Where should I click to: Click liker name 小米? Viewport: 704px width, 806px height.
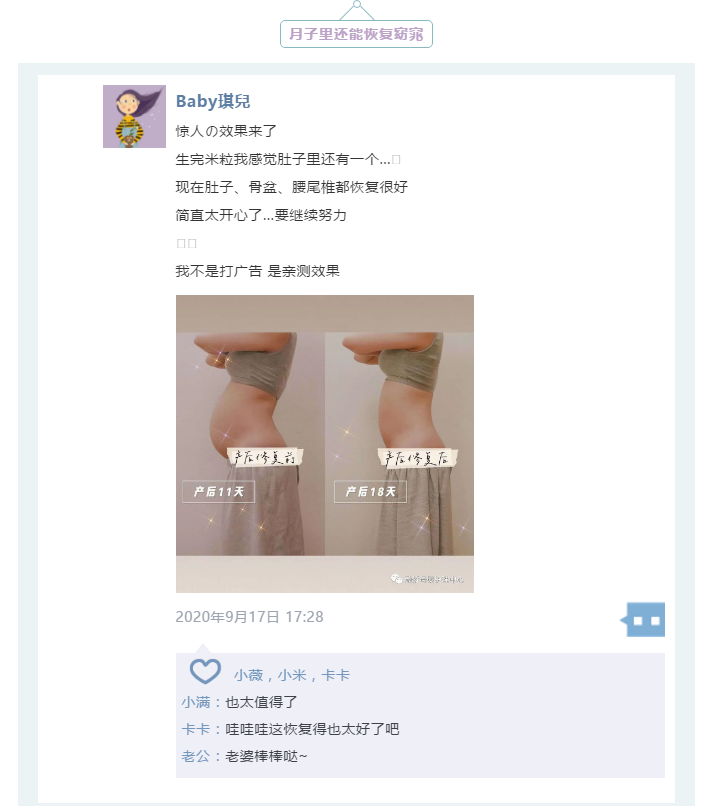[x=292, y=675]
